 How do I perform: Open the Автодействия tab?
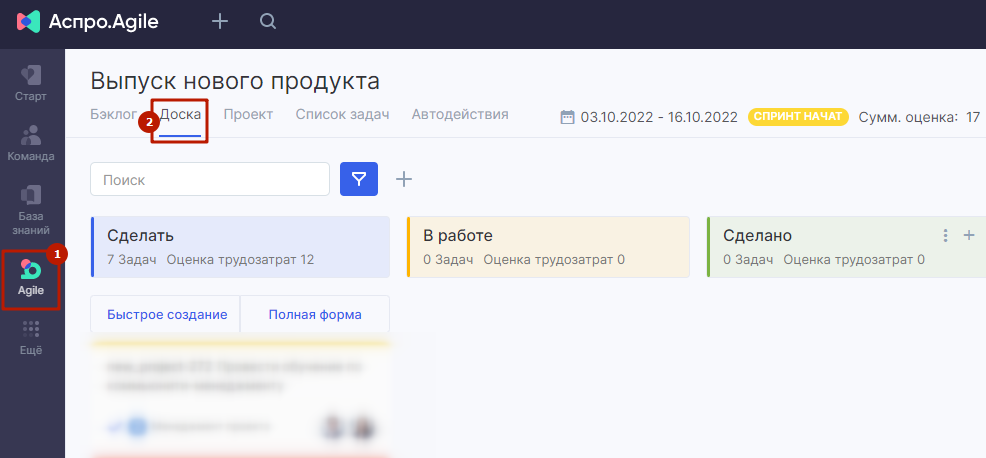(460, 114)
